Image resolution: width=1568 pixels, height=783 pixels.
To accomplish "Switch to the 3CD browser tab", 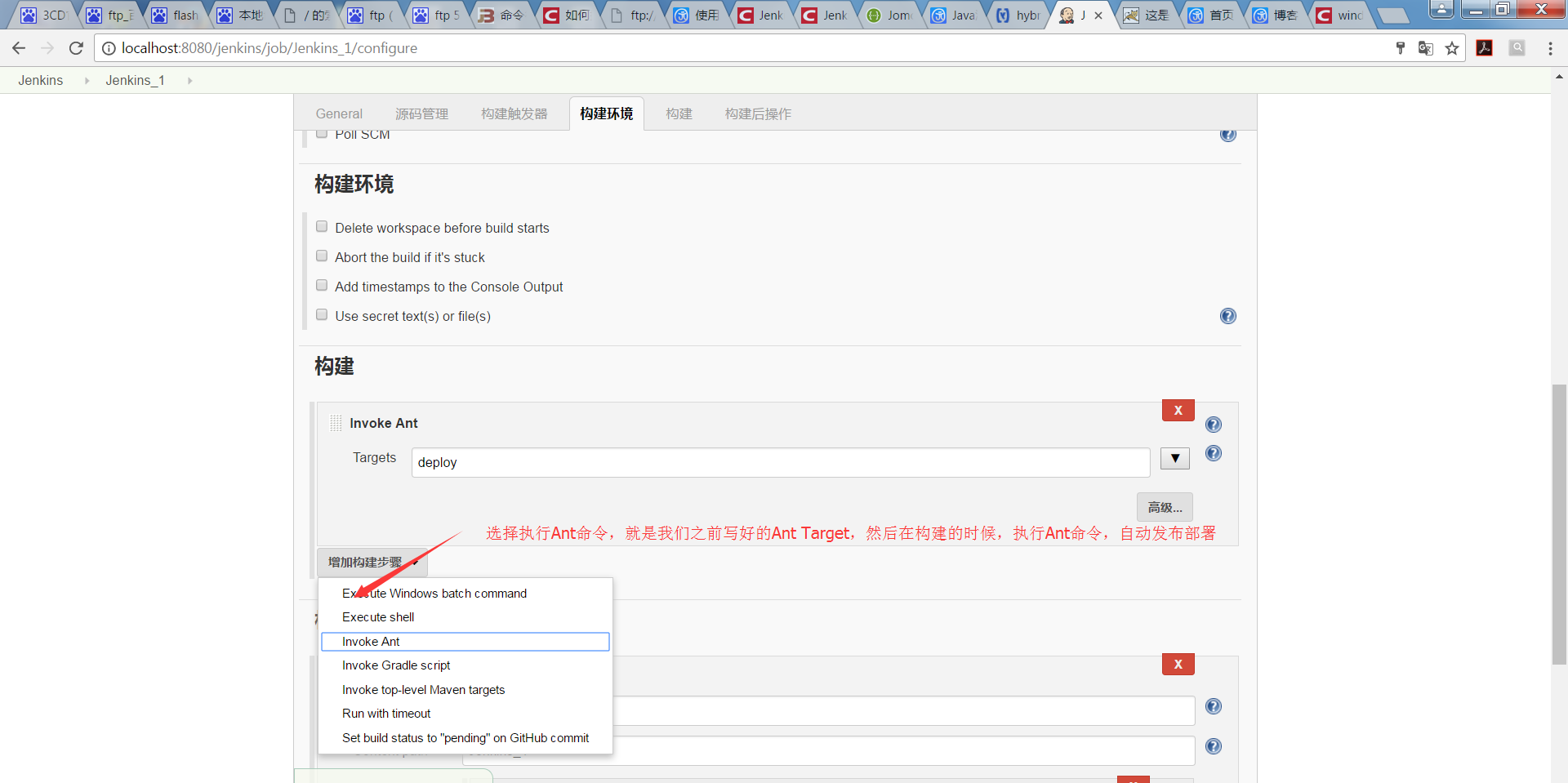I will pyautogui.click(x=43, y=15).
